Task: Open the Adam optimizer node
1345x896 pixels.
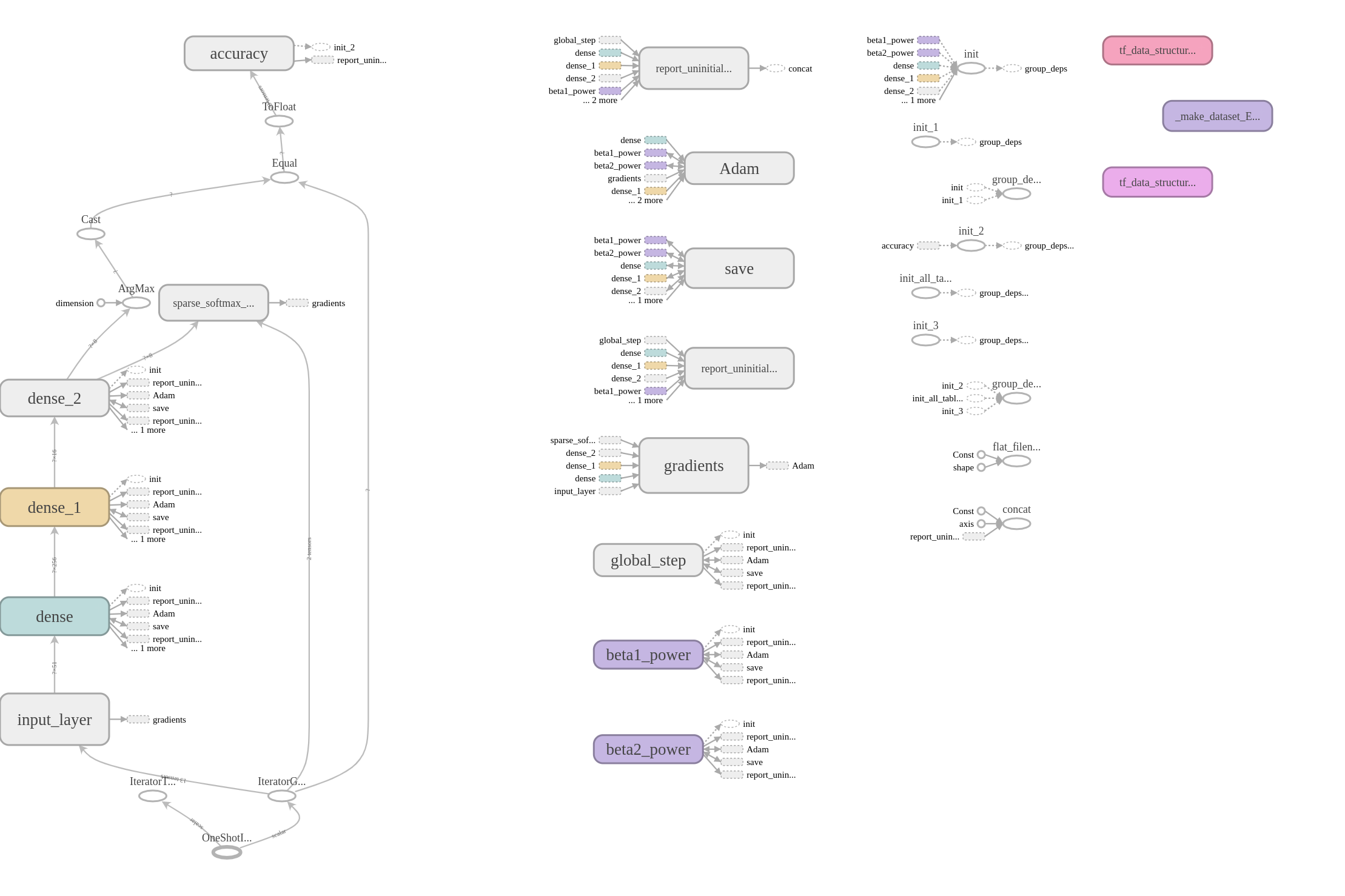Action: (739, 169)
